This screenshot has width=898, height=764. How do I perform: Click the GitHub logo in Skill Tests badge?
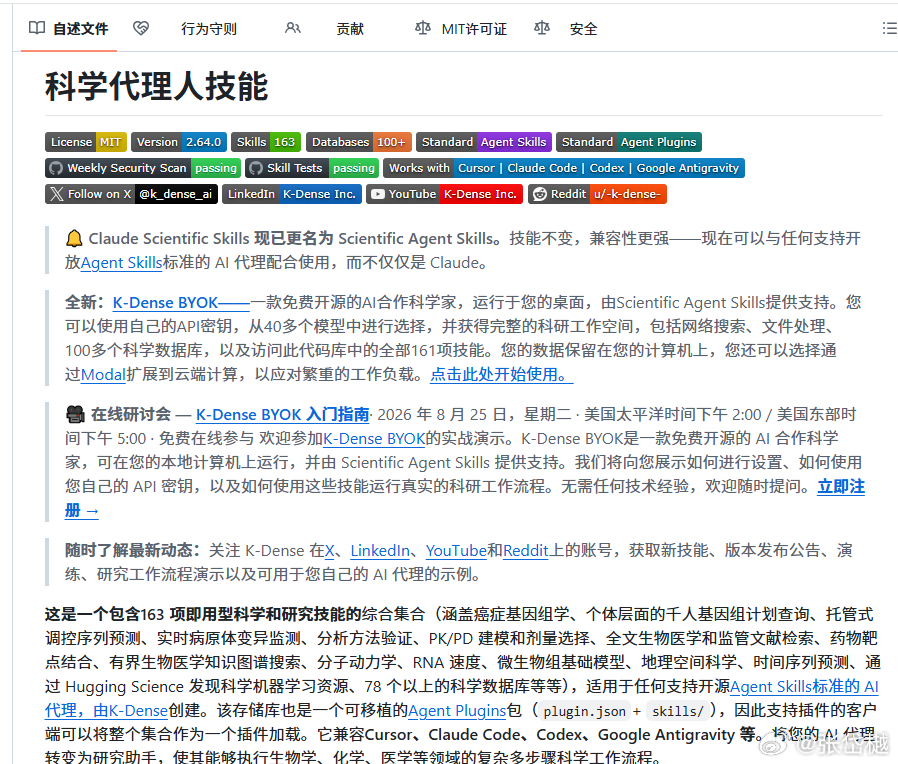(256, 168)
